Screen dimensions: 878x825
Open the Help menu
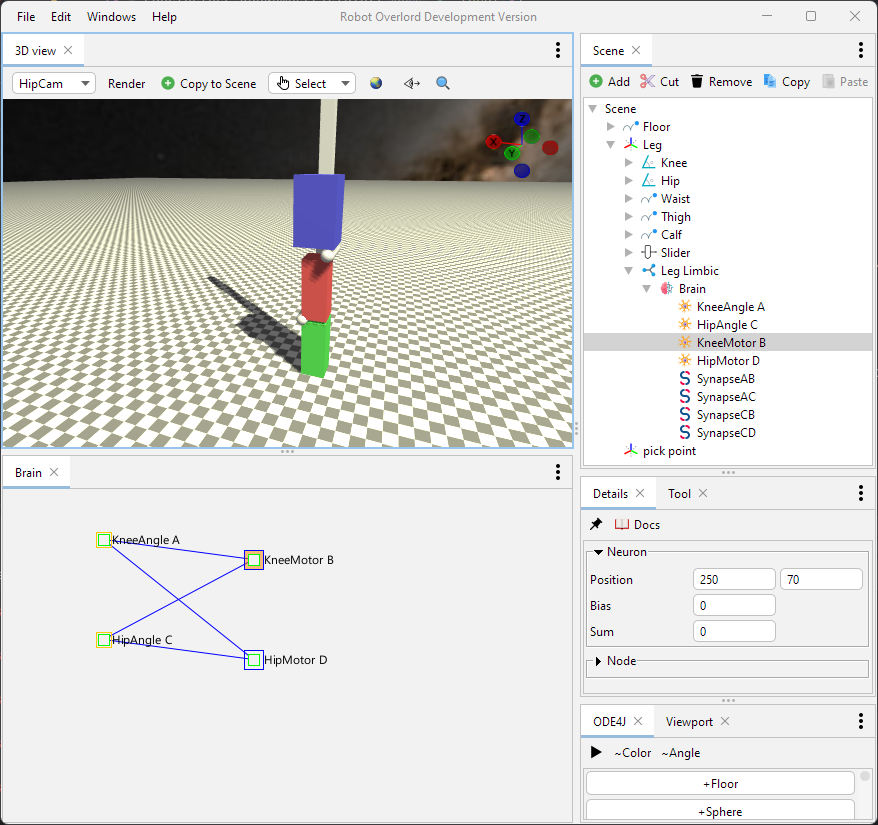coord(164,17)
